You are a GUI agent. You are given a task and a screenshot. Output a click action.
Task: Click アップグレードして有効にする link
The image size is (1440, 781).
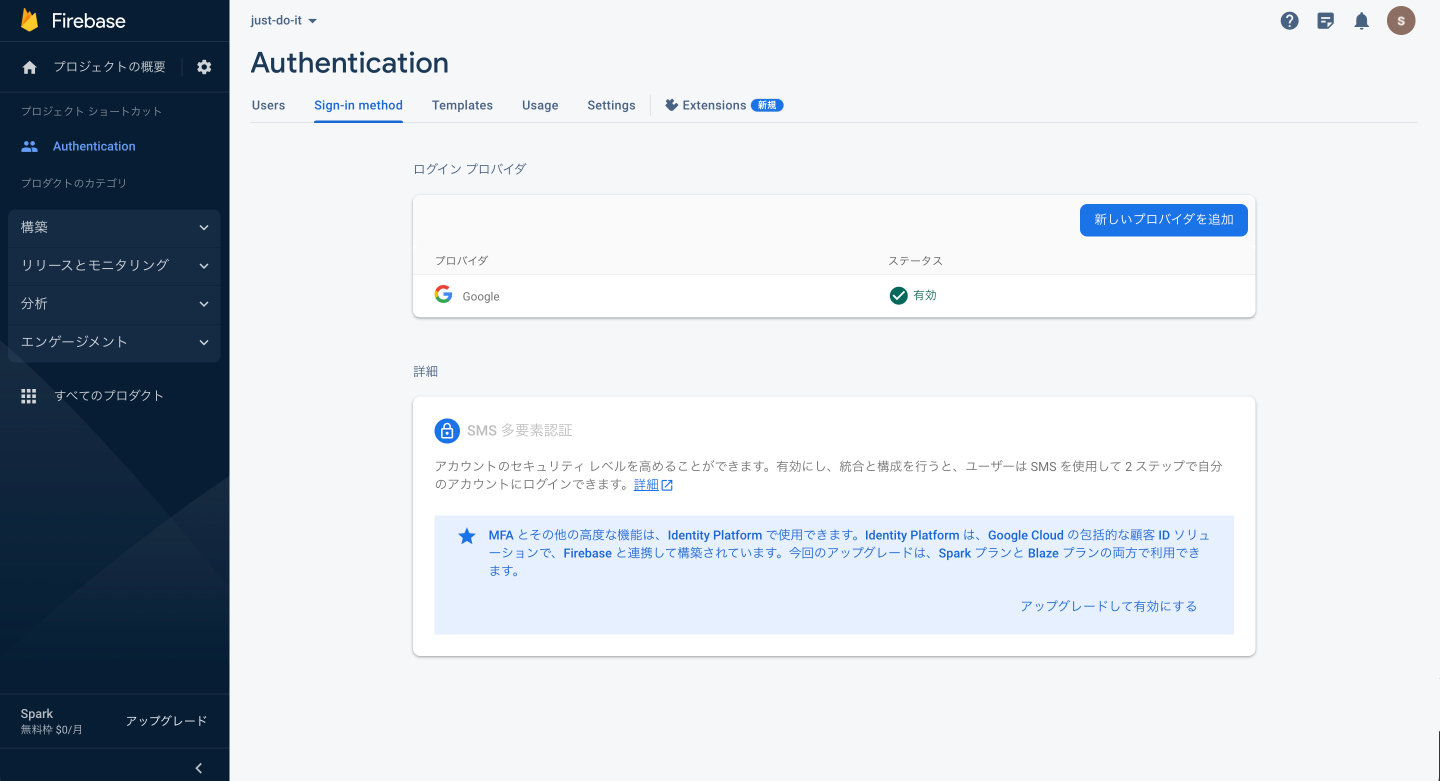pos(1108,606)
